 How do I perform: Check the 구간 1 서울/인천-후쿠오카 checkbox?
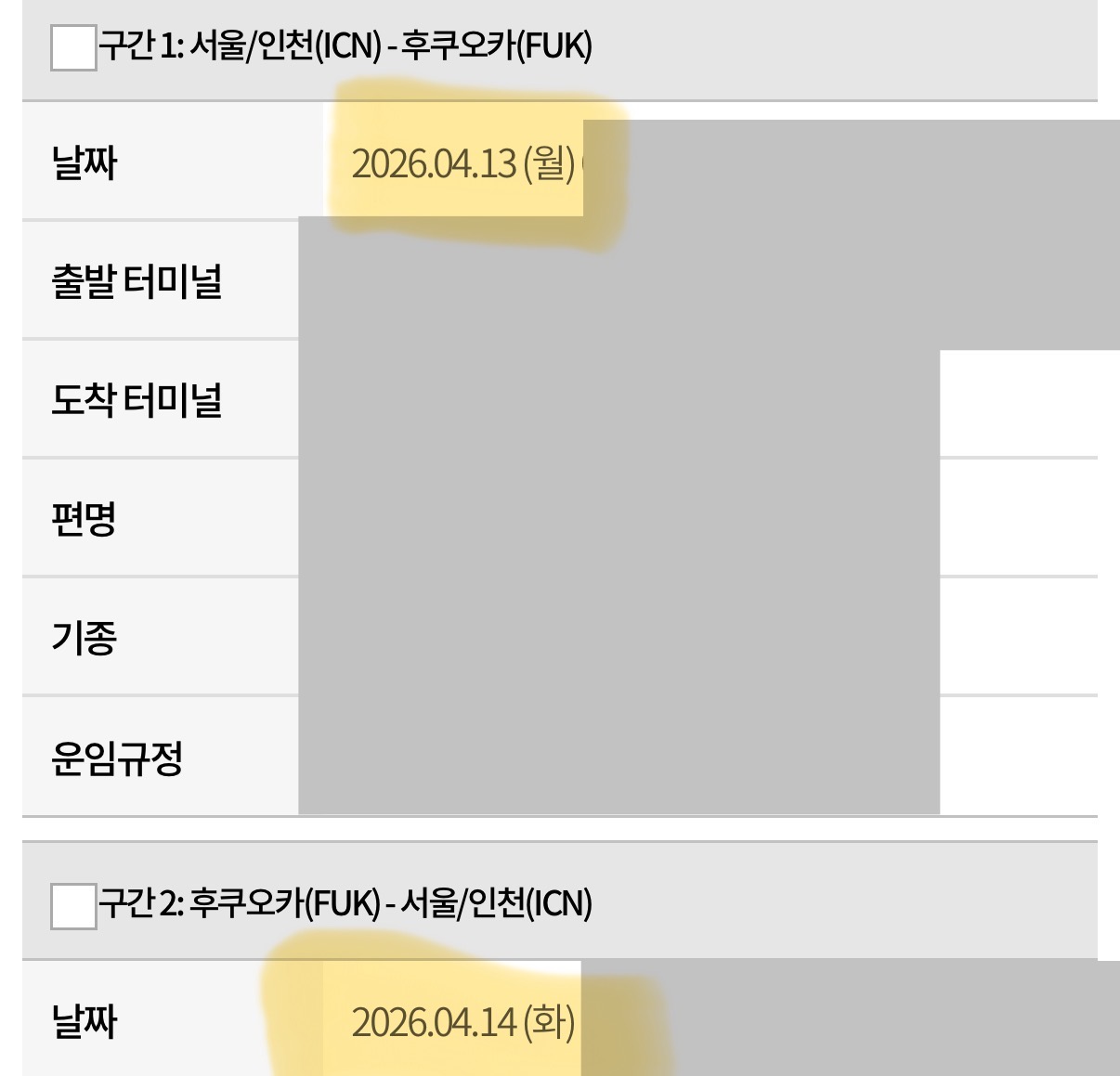[x=73, y=48]
